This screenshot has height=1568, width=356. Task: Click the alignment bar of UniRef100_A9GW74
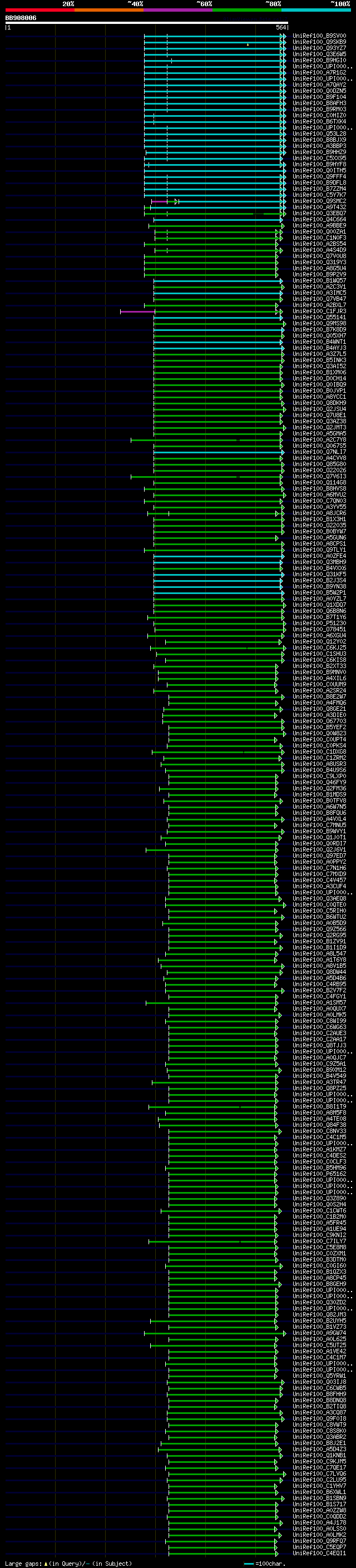point(215,1333)
